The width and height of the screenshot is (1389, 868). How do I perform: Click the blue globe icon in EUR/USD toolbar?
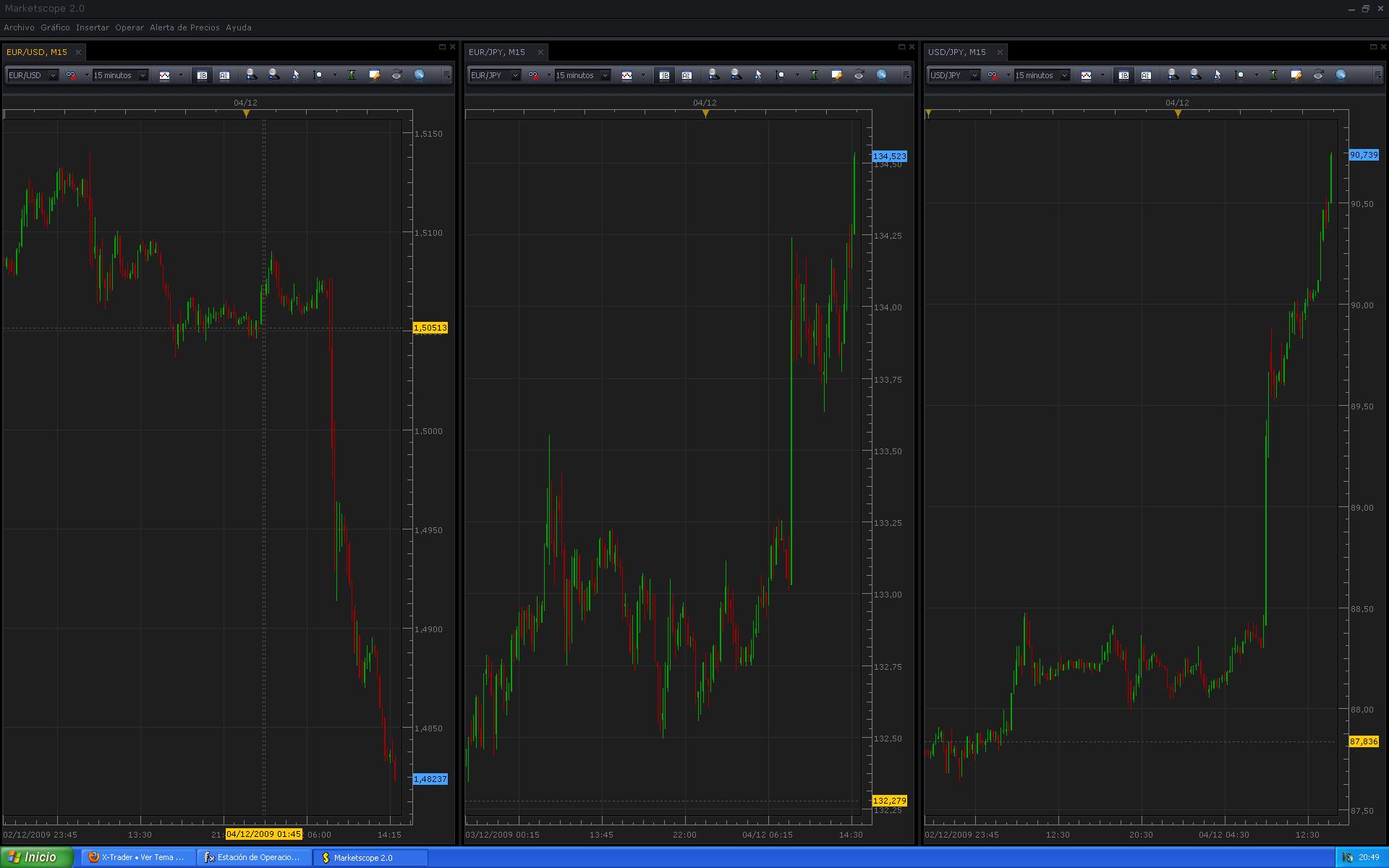click(x=419, y=75)
